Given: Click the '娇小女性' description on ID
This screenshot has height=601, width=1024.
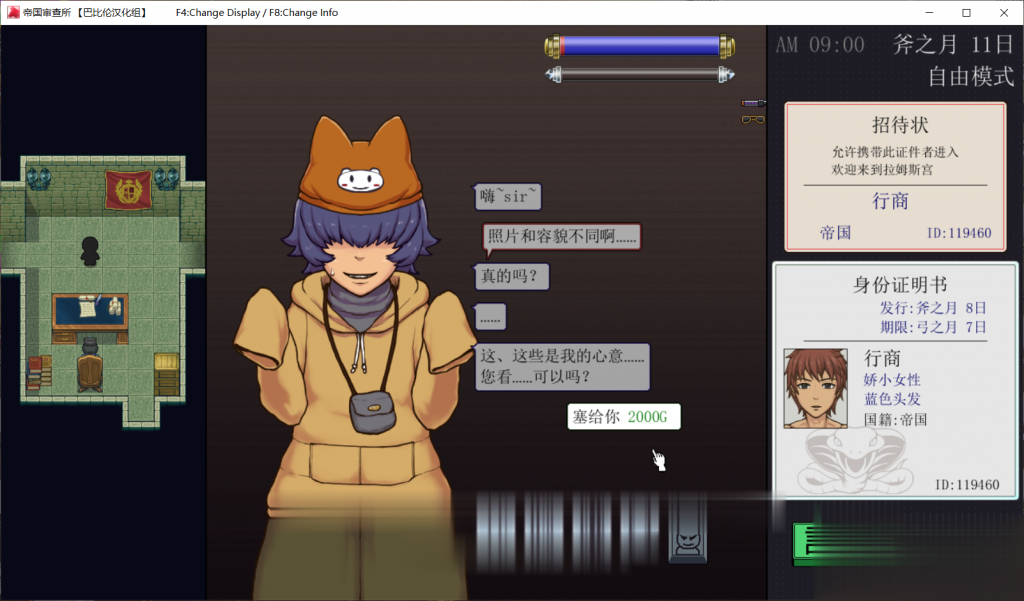Looking at the screenshot, I should tap(893, 380).
